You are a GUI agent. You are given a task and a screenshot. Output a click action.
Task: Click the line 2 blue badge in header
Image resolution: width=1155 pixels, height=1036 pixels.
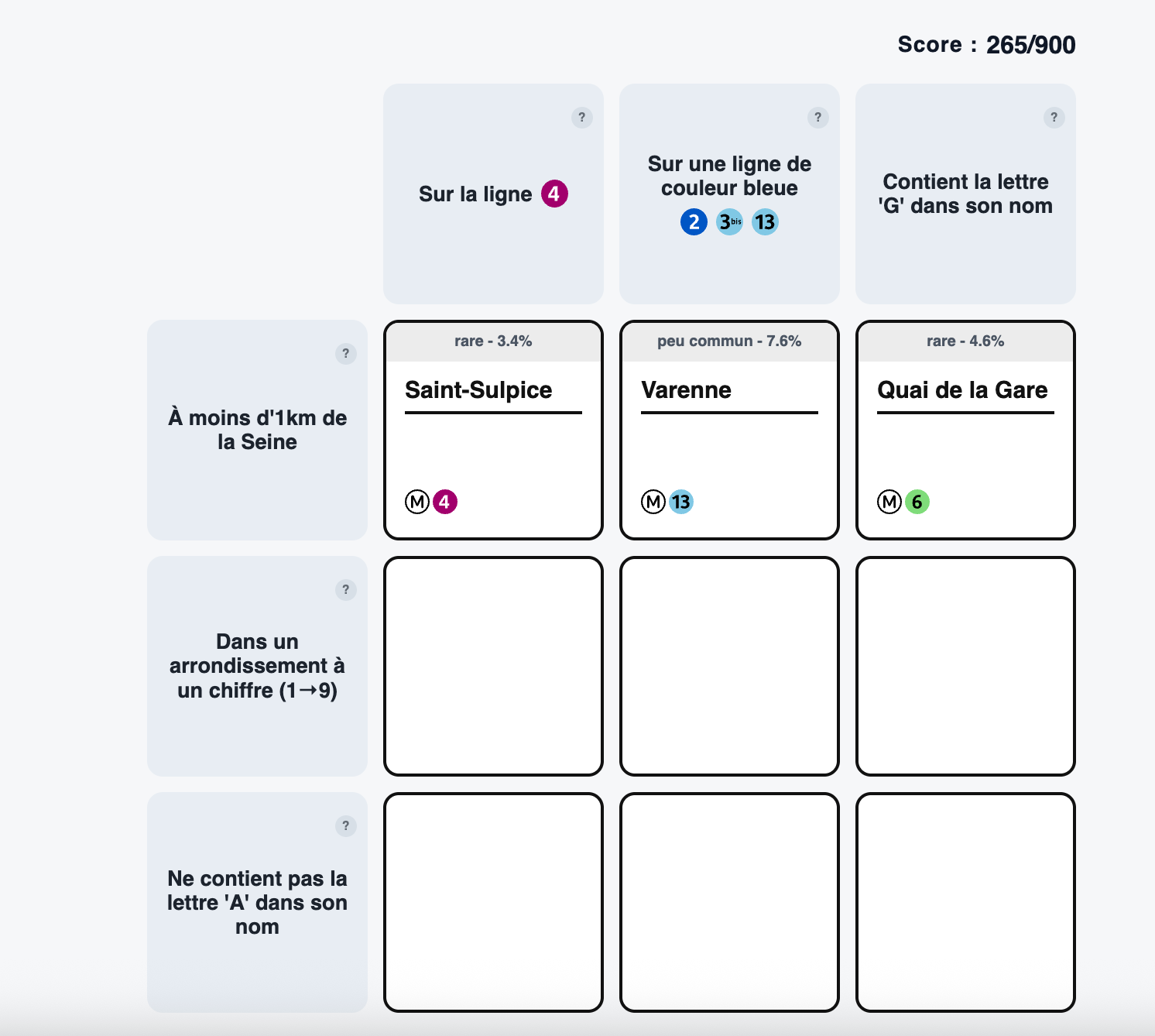coord(694,222)
